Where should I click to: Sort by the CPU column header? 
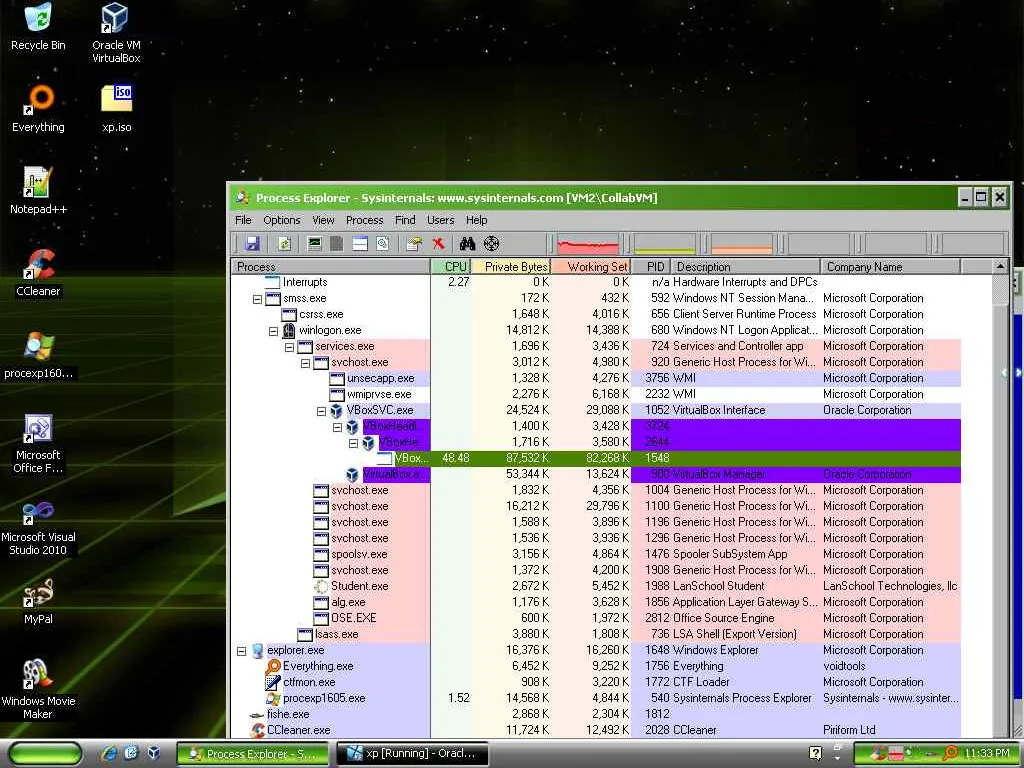click(x=449, y=266)
